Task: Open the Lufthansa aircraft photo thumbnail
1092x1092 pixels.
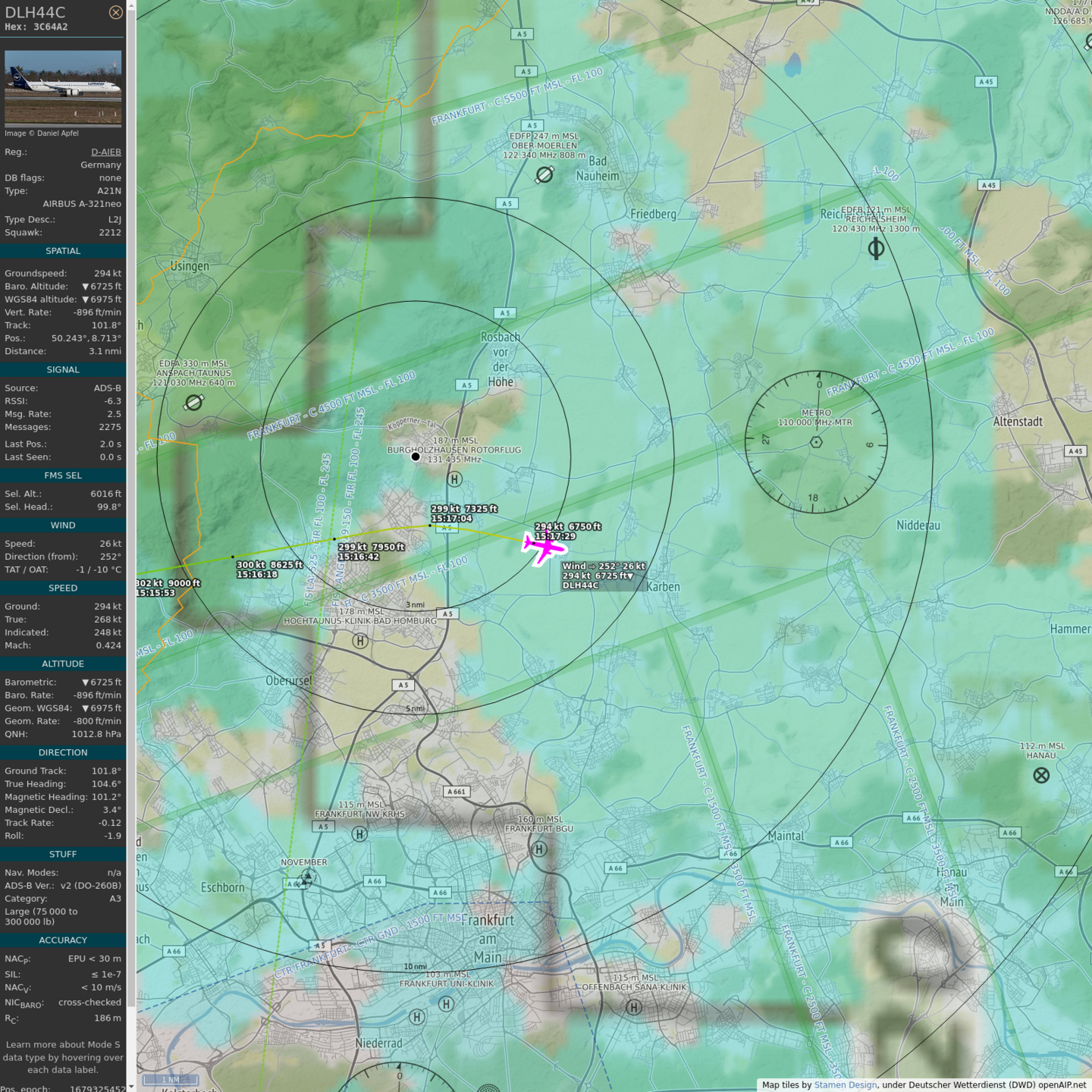Action: [63, 87]
